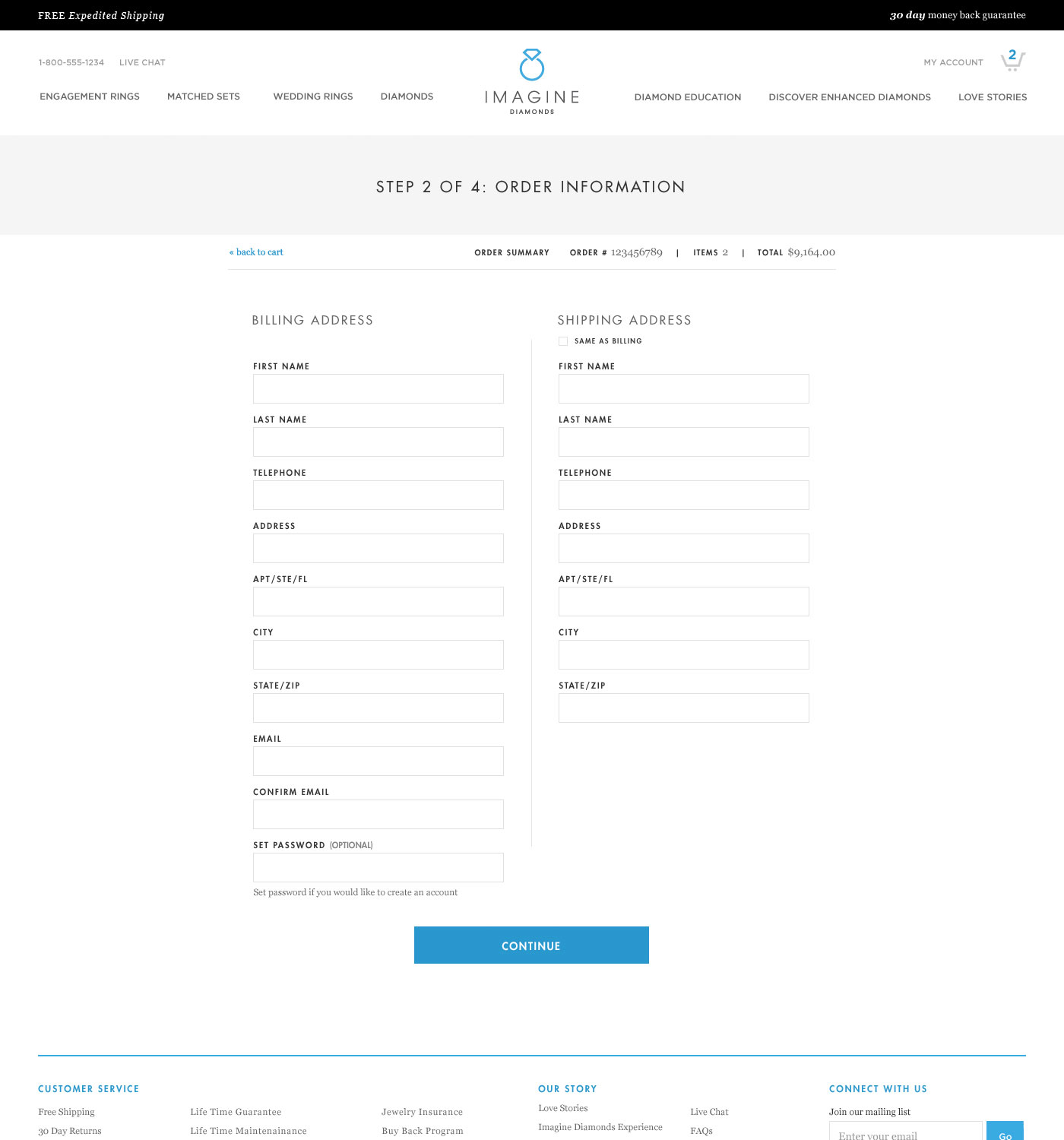Open the Buy Back Program link
Screen dimensions: 1064x1140
click(423, 1131)
